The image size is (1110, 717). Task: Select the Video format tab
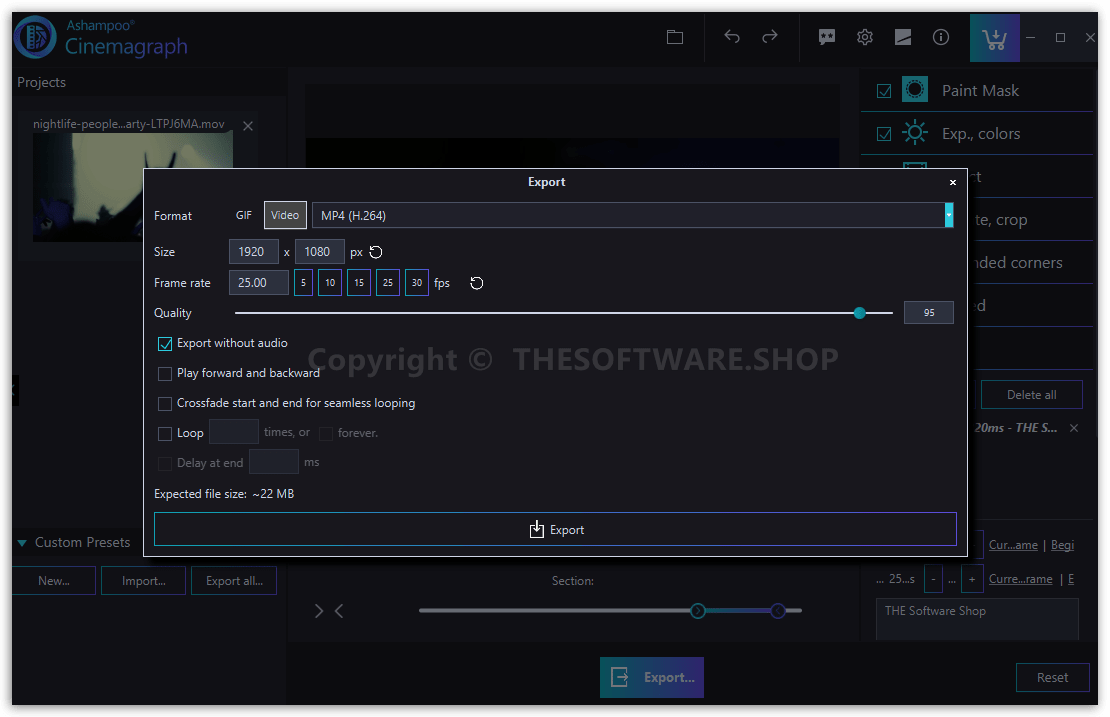pyautogui.click(x=285, y=214)
